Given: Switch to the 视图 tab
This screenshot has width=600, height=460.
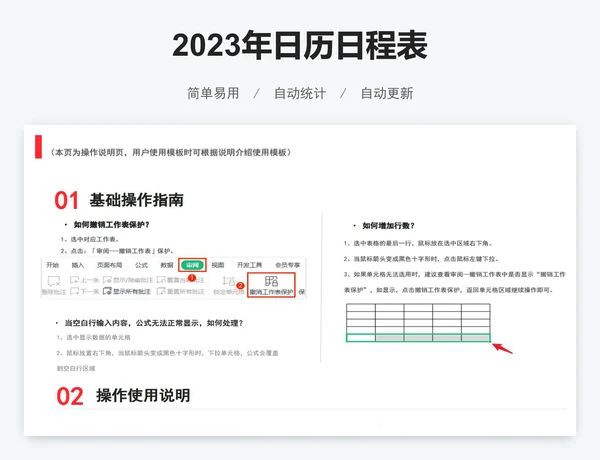Looking at the screenshot, I should tap(218, 265).
